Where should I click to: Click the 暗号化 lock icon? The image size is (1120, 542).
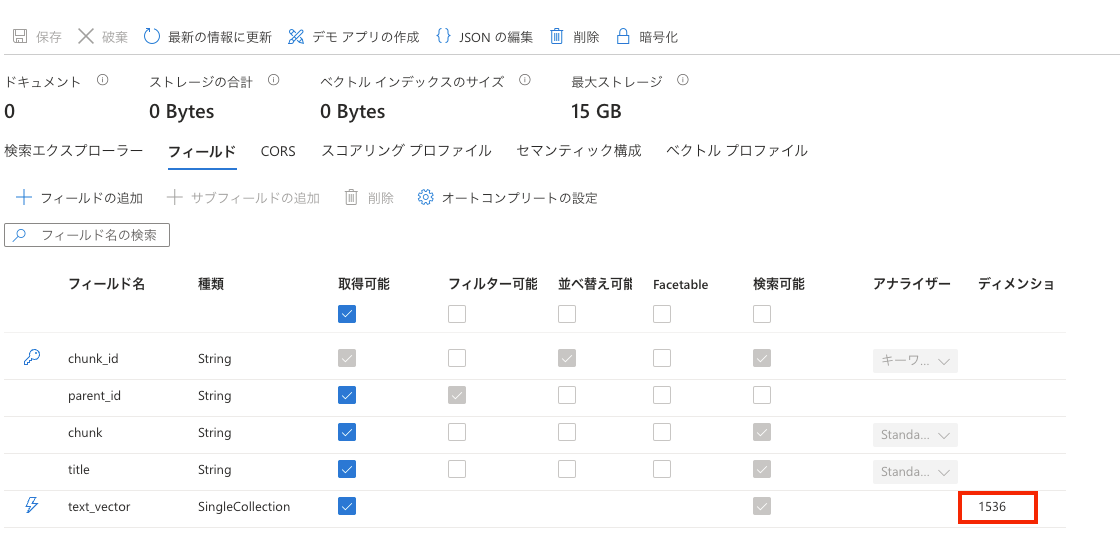[623, 37]
